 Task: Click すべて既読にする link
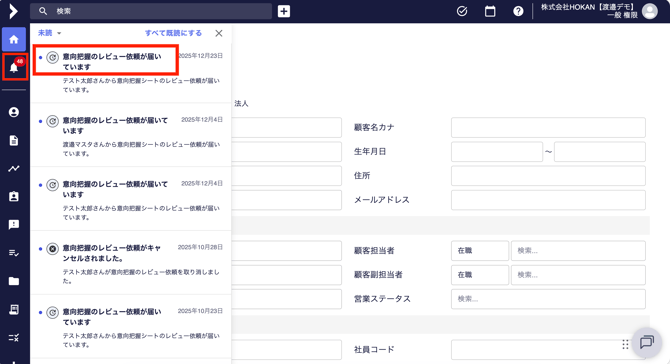coord(173,33)
